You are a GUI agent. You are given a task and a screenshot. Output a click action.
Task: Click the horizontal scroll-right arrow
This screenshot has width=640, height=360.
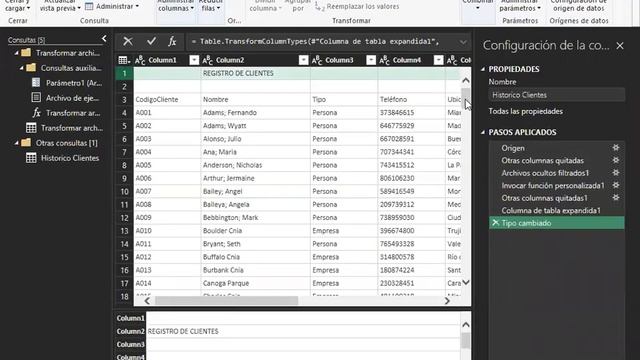pos(447,301)
